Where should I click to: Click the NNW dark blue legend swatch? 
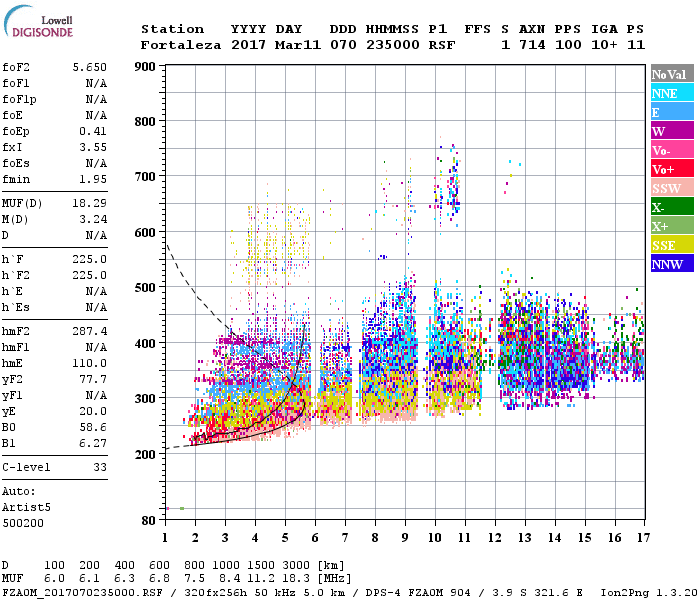click(672, 263)
